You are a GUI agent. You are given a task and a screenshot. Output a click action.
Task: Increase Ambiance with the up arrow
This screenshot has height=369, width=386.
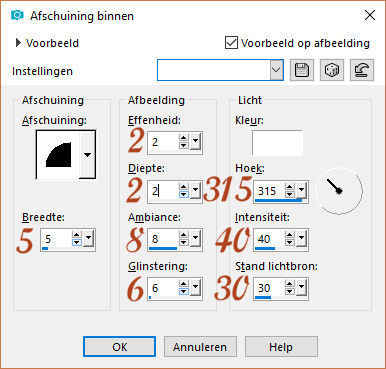(184, 235)
